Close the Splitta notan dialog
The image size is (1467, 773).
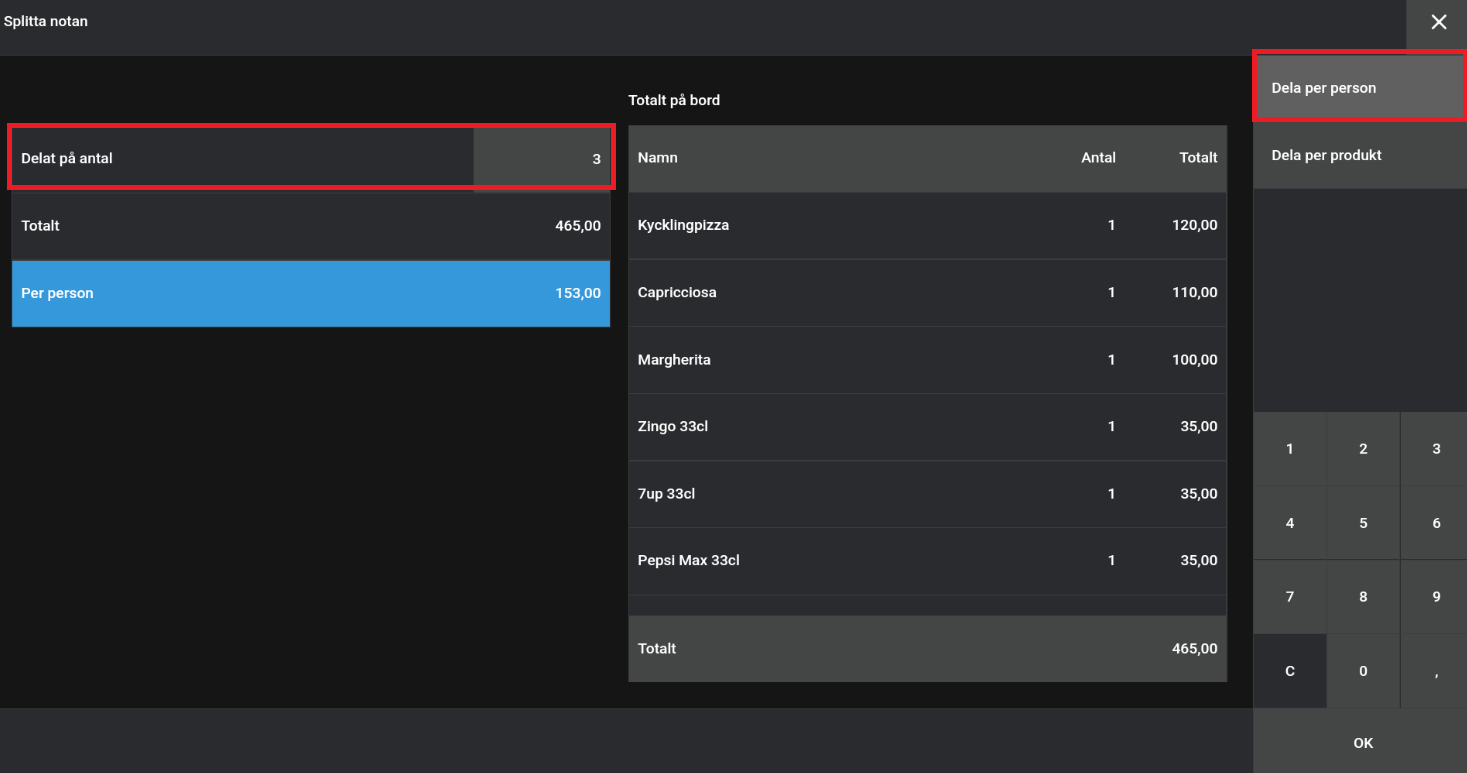coord(1438,22)
